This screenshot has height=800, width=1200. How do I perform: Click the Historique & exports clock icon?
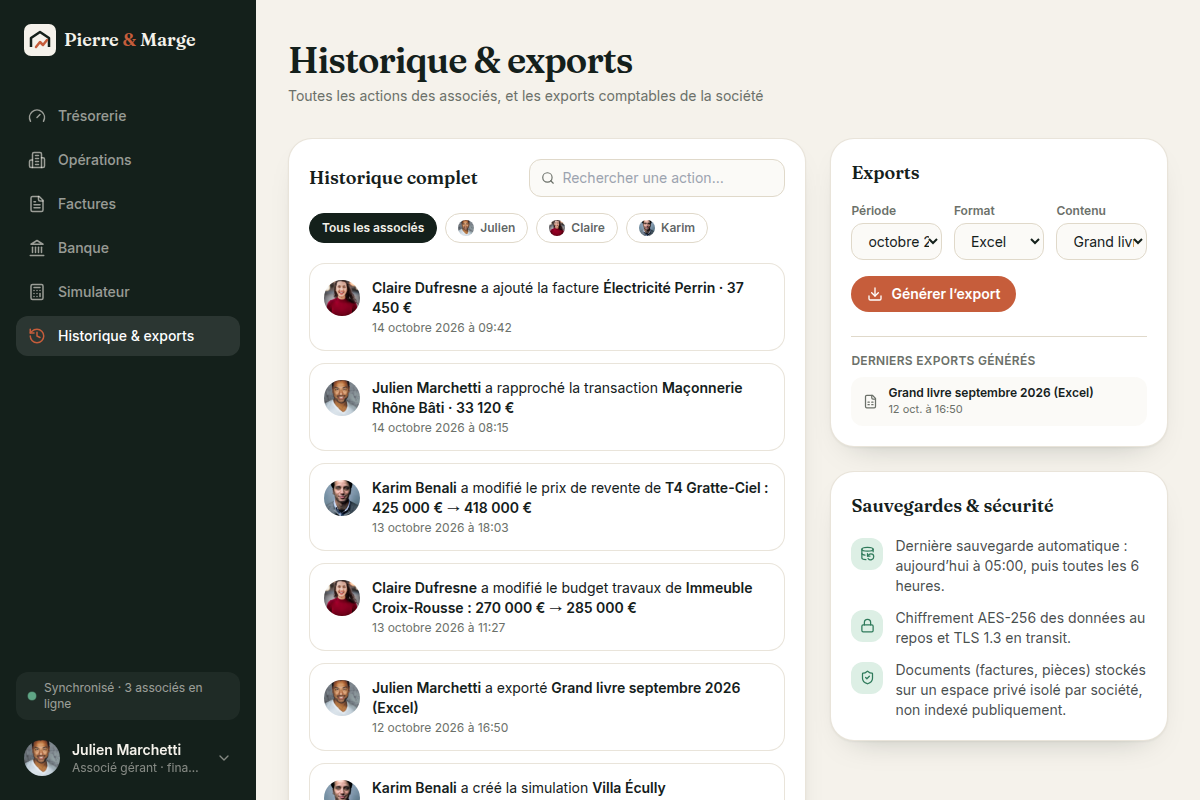coord(37,336)
